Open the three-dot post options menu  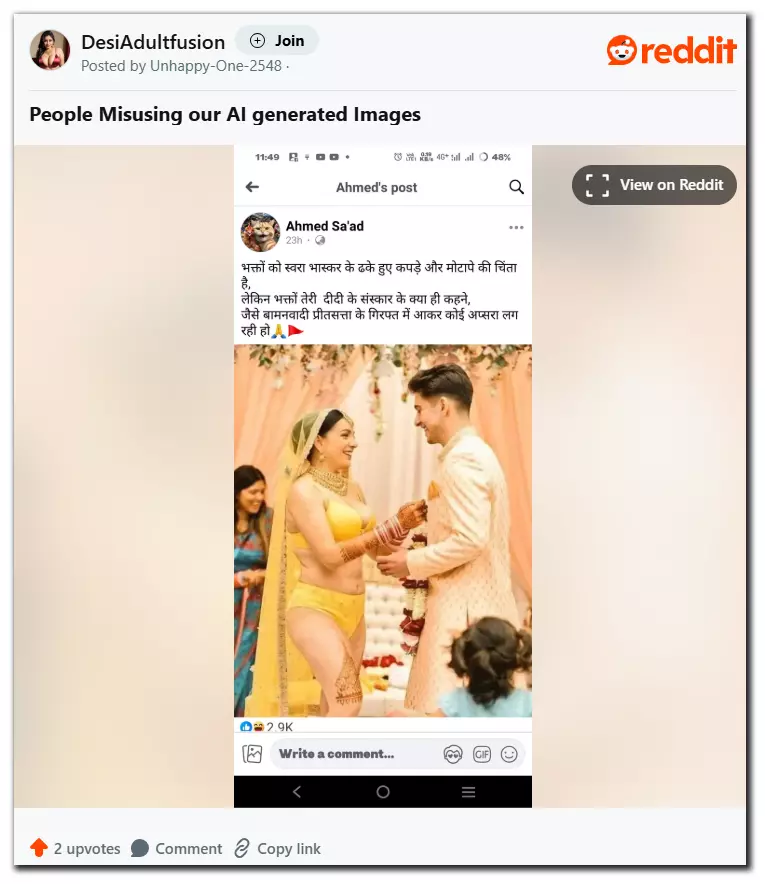click(x=516, y=227)
